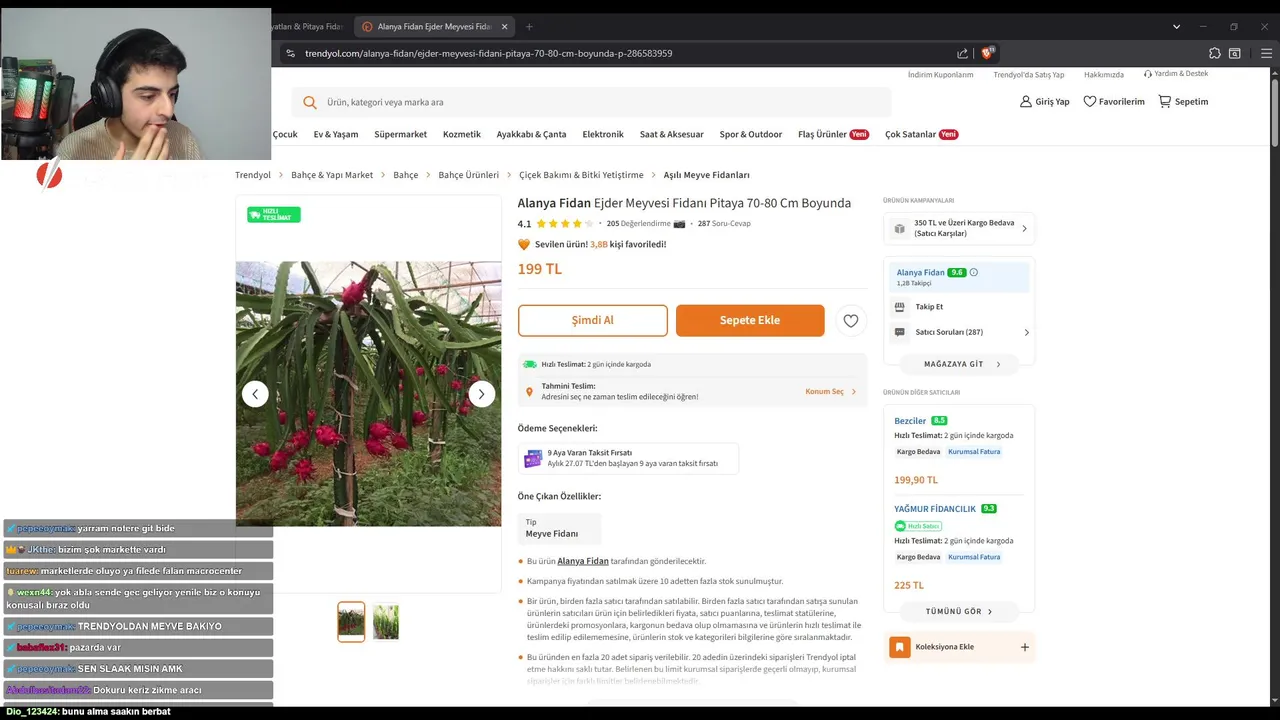Click the search magnifier icon in Trendyol search bar
The height and width of the screenshot is (720, 1280).
tap(310, 102)
